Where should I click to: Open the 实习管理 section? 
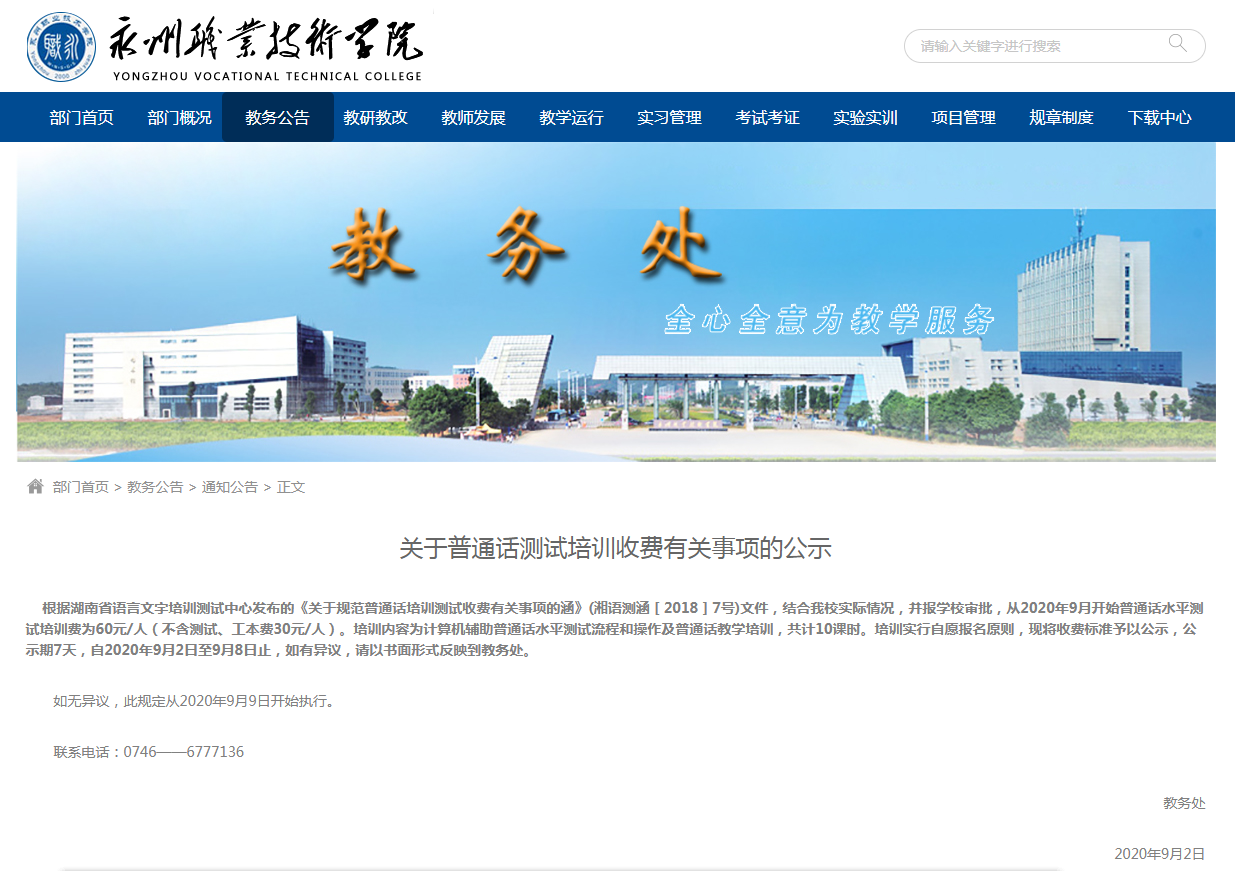click(x=670, y=117)
